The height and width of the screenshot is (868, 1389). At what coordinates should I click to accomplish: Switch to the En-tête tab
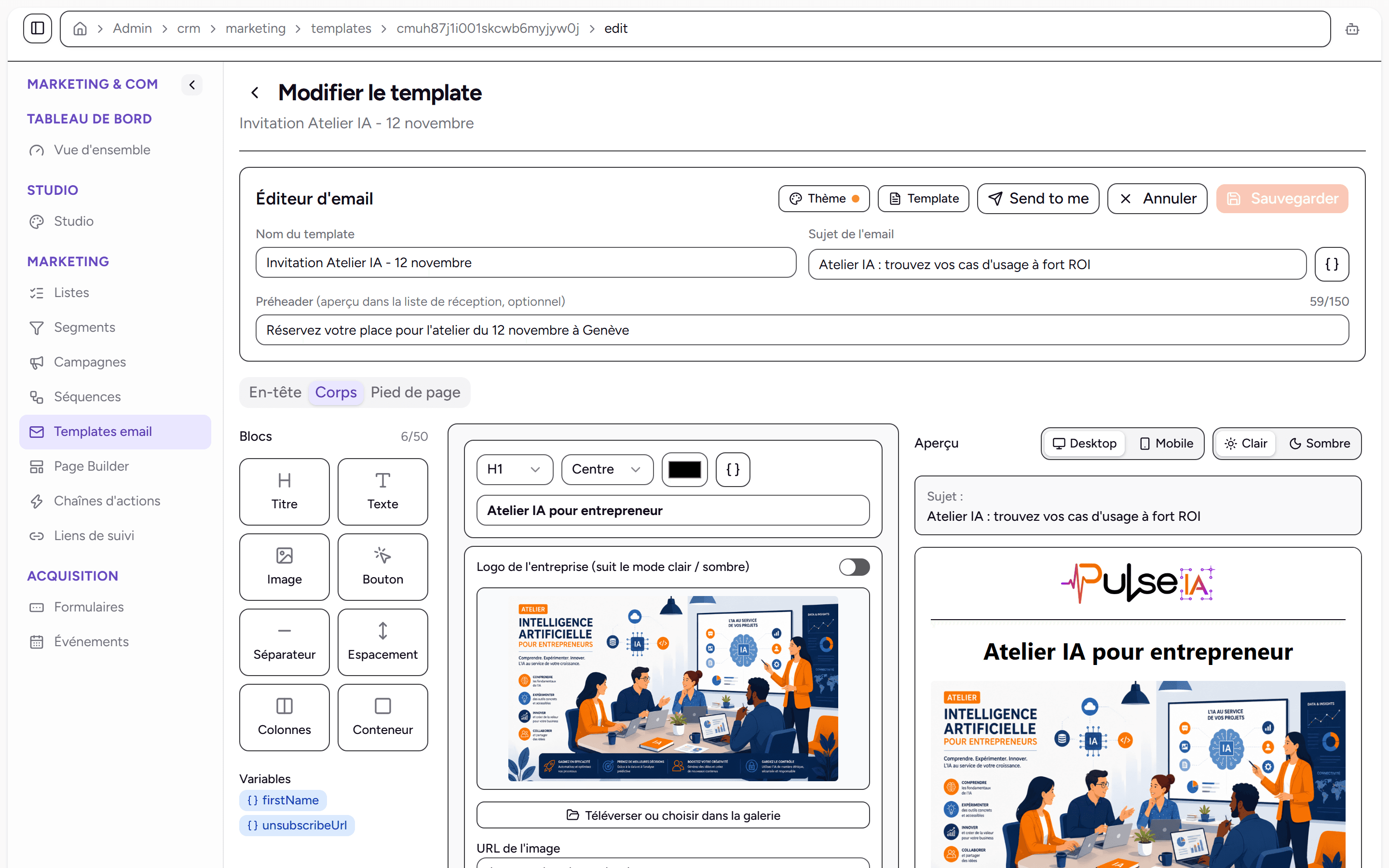pyautogui.click(x=275, y=393)
